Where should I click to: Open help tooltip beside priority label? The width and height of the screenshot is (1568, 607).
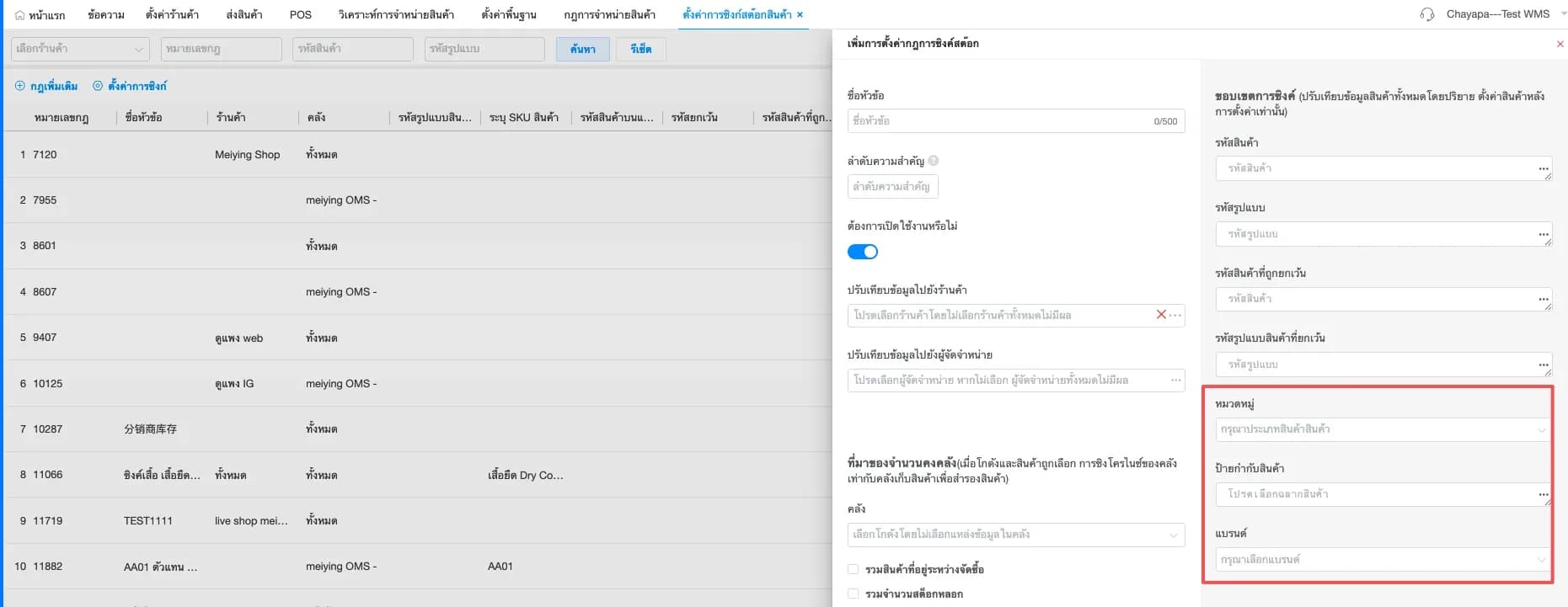[934, 161]
